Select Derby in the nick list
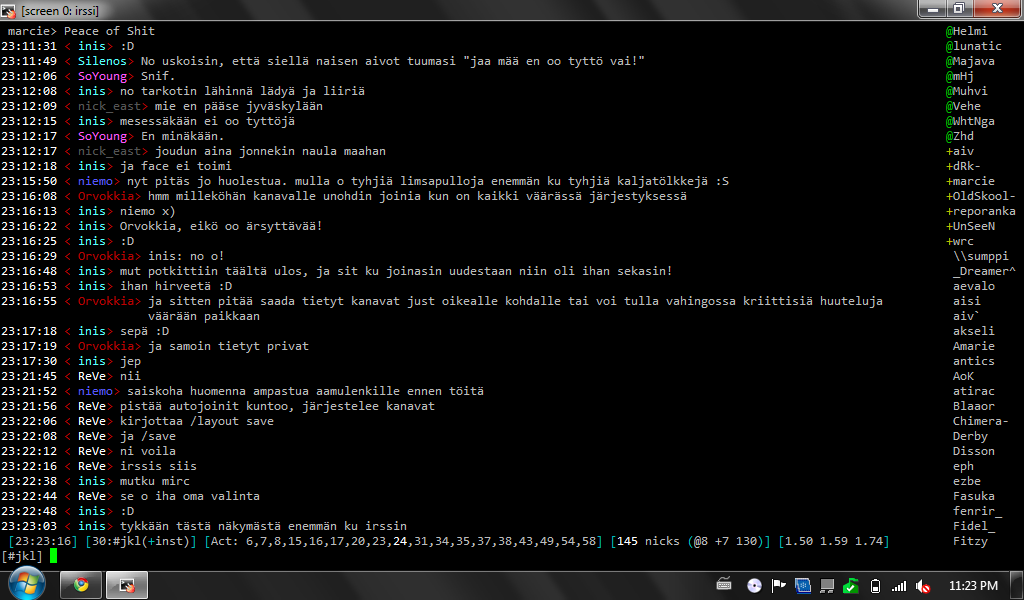The width and height of the screenshot is (1024, 600). pos(970,436)
